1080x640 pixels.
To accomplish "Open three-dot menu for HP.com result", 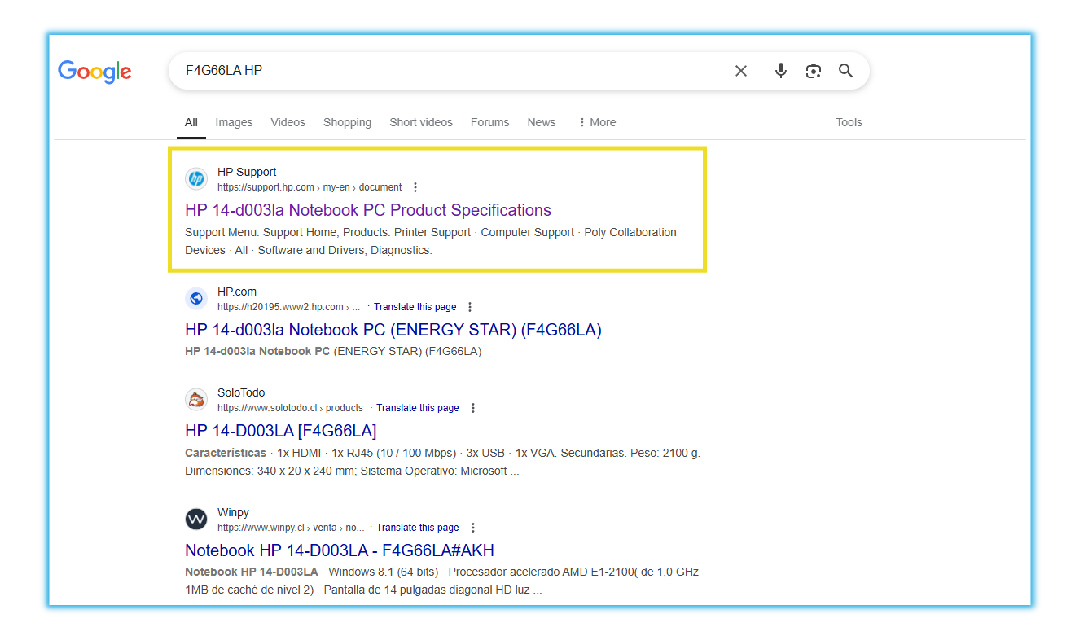I will click(470, 307).
